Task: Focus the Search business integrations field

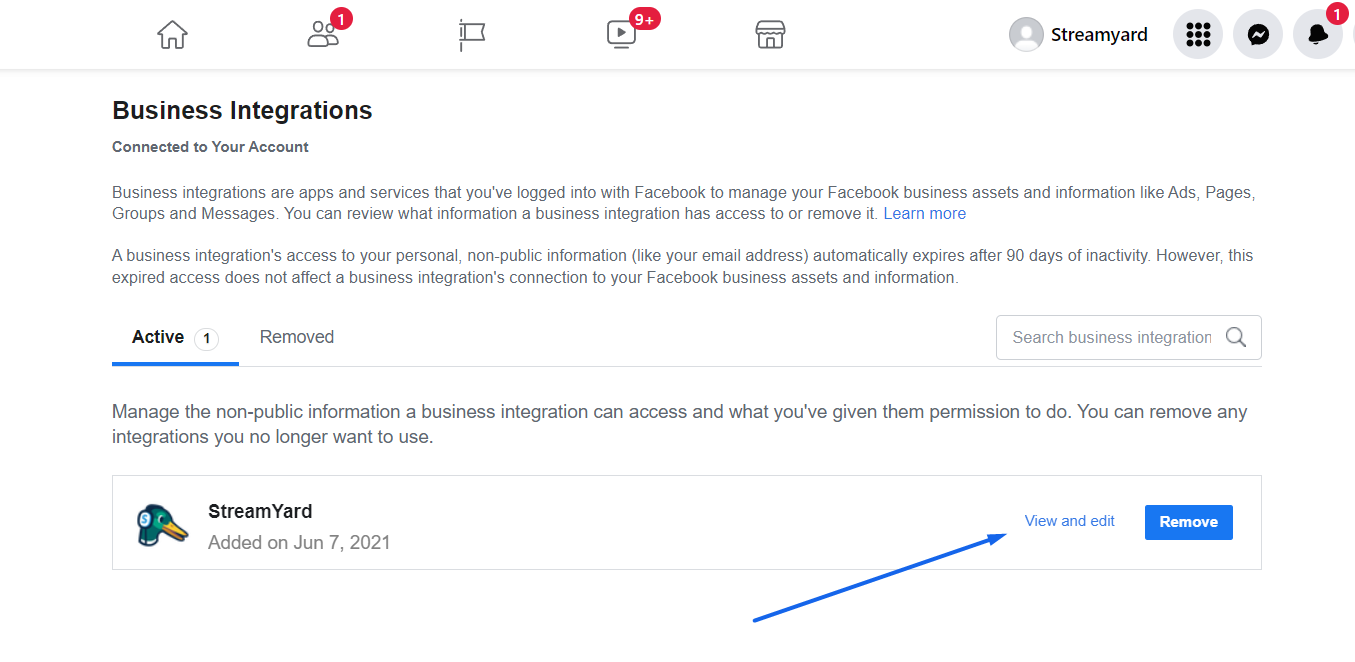Action: coord(1129,338)
